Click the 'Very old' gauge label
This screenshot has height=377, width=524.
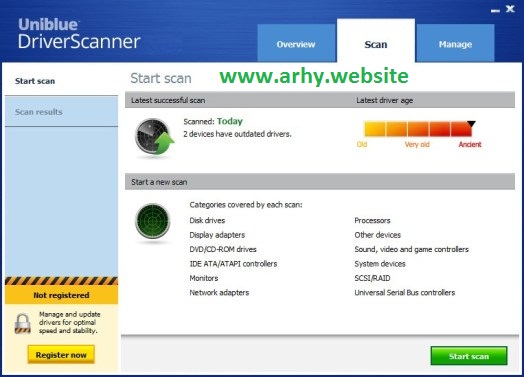pyautogui.click(x=417, y=144)
